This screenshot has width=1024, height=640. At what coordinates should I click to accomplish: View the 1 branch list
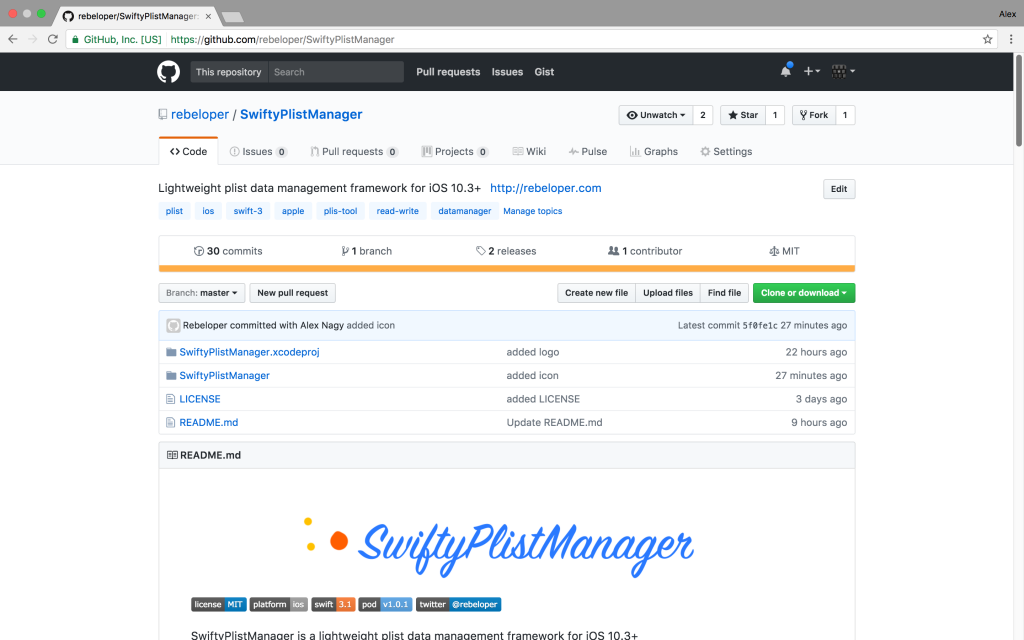coord(366,251)
